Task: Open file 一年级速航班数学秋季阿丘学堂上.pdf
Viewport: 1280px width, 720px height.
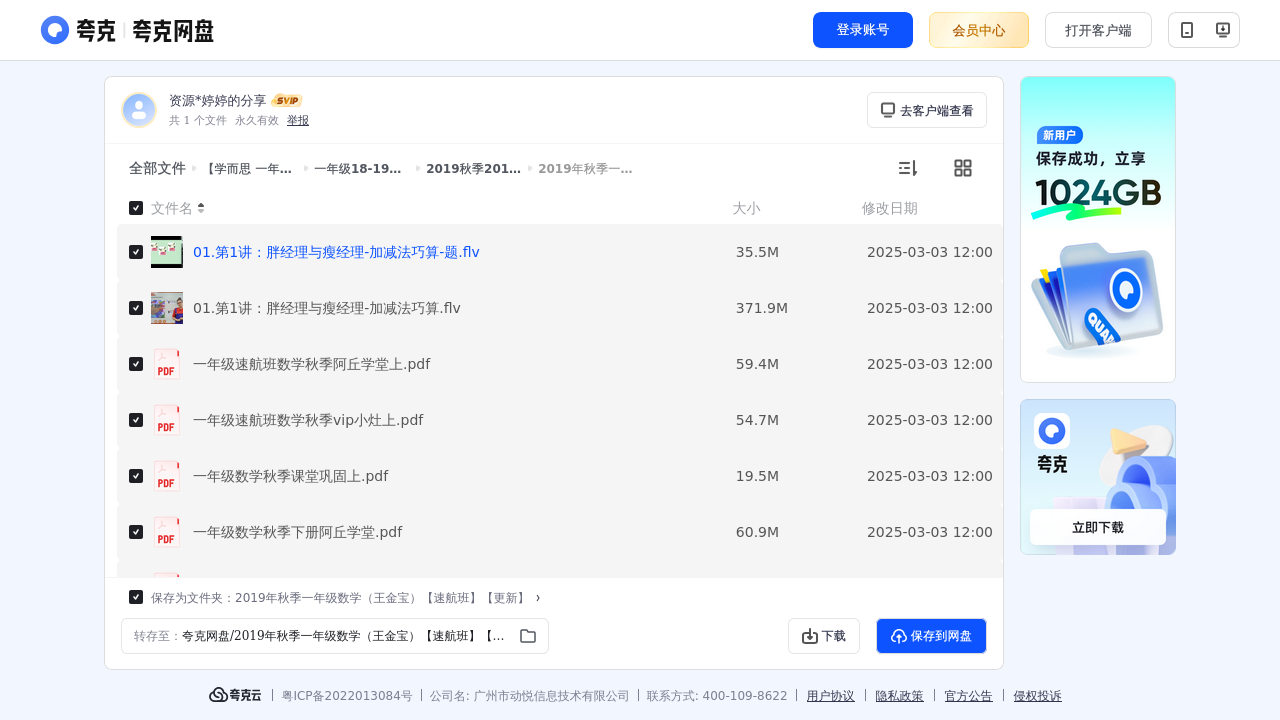Action: click(x=311, y=364)
